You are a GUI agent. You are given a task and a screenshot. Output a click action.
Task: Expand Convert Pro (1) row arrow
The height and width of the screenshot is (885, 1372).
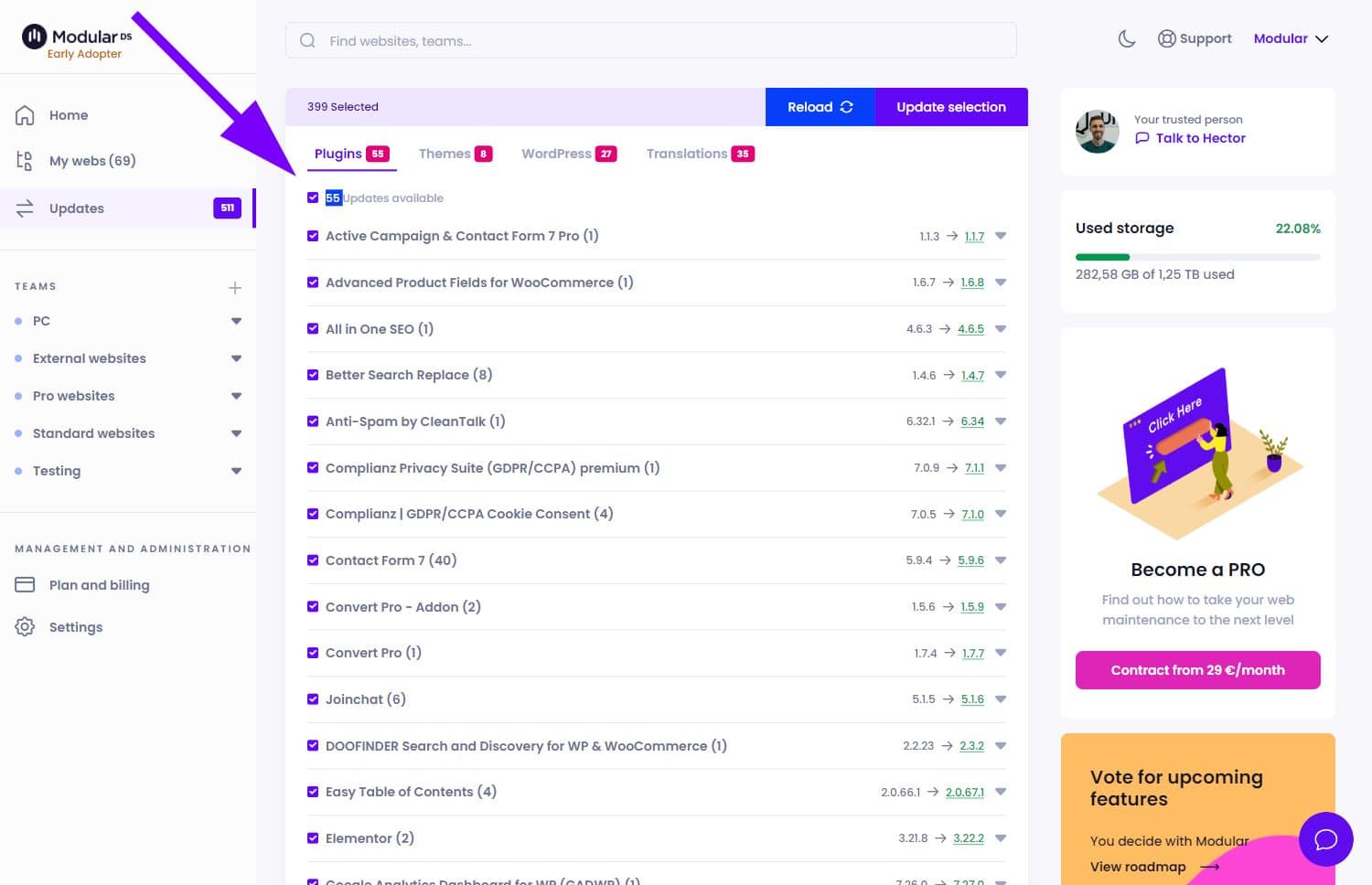(1001, 653)
